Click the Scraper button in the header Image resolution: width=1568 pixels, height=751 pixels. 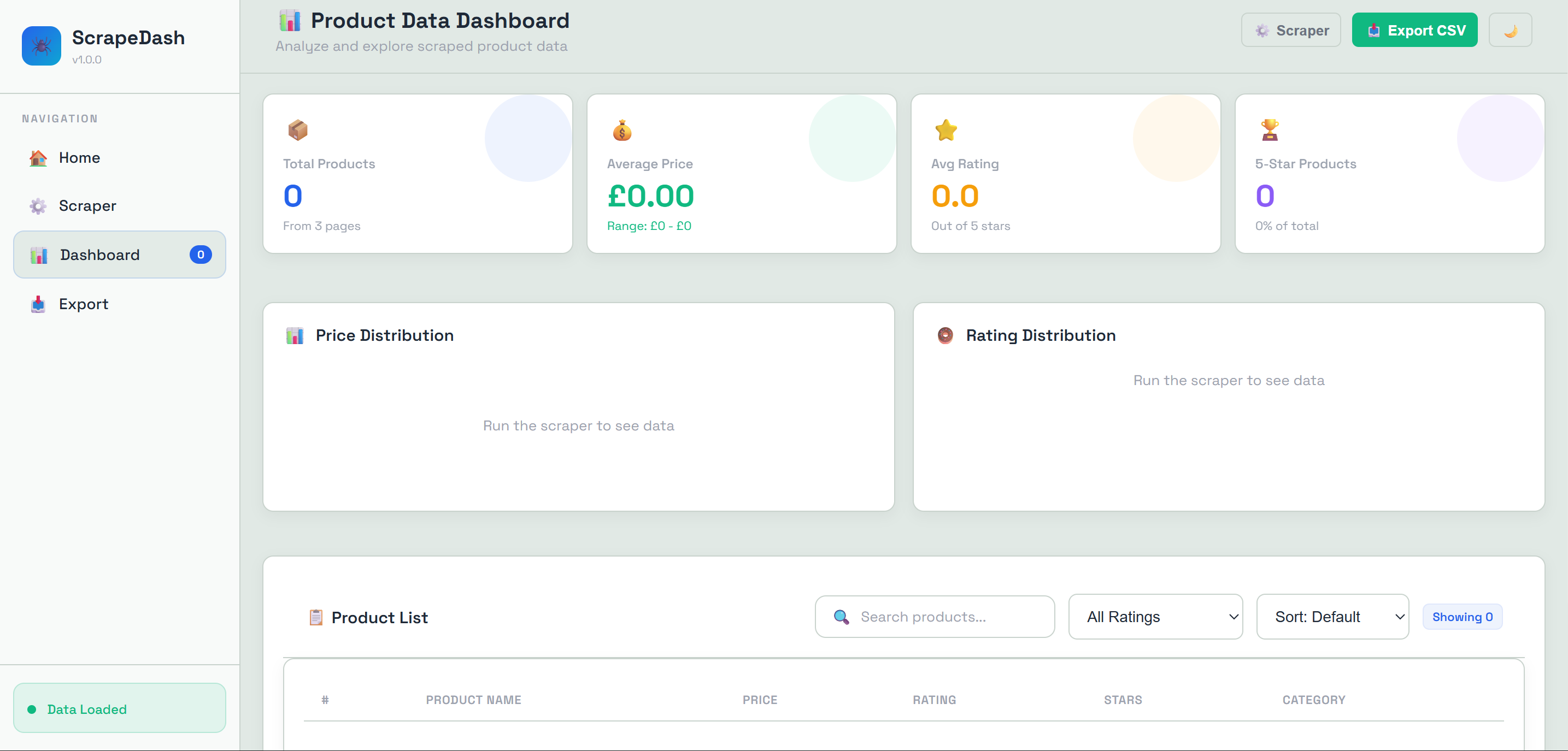point(1291,29)
